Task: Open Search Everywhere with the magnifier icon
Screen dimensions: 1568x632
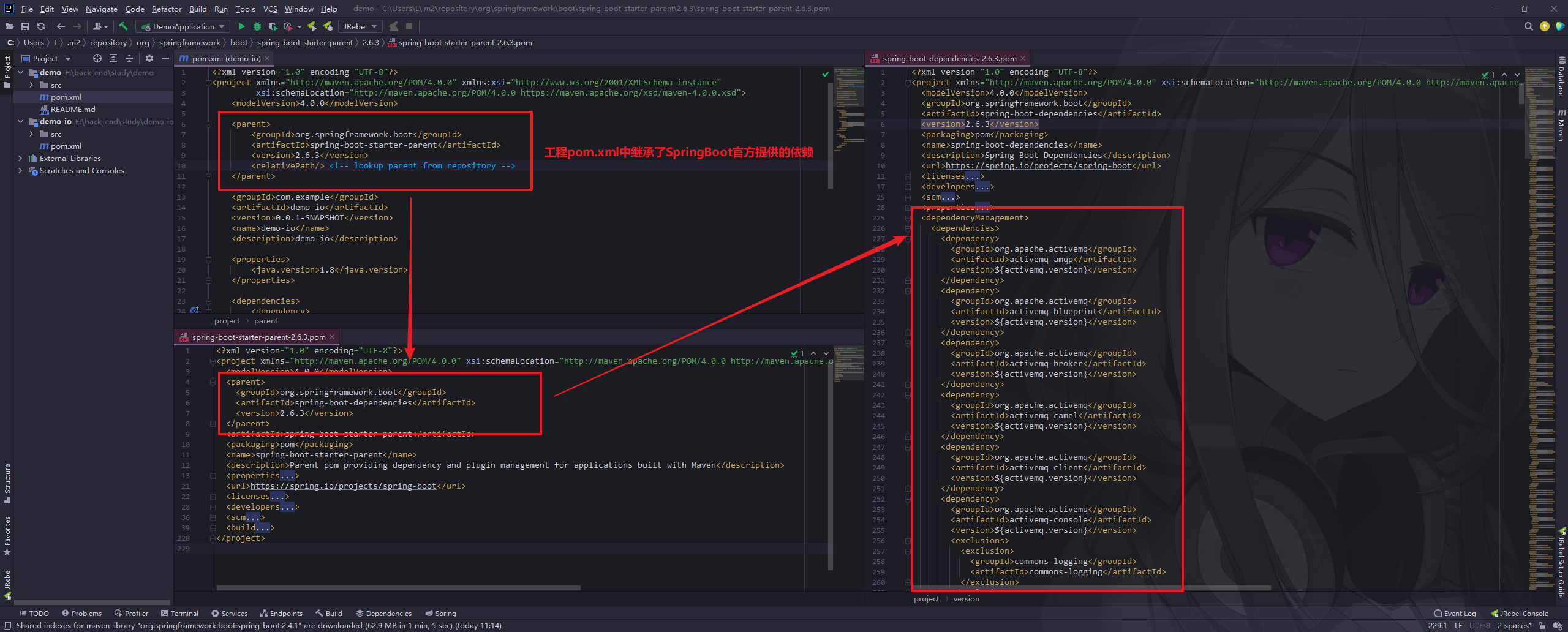Action: pos(1528,26)
